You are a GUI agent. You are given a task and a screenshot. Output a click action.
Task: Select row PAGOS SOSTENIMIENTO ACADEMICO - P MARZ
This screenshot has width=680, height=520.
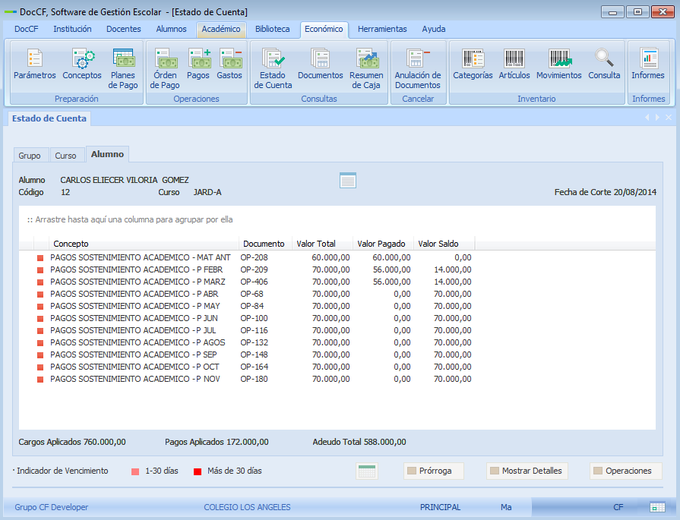point(247,282)
